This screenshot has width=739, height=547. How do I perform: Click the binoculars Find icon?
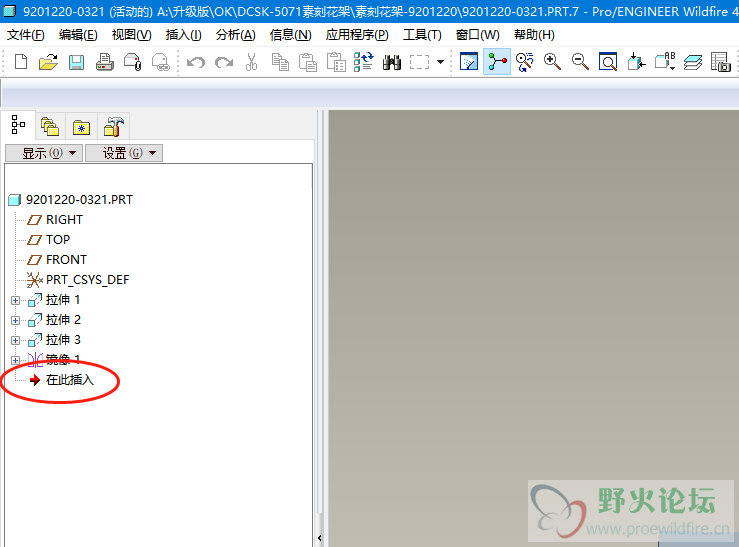392,62
